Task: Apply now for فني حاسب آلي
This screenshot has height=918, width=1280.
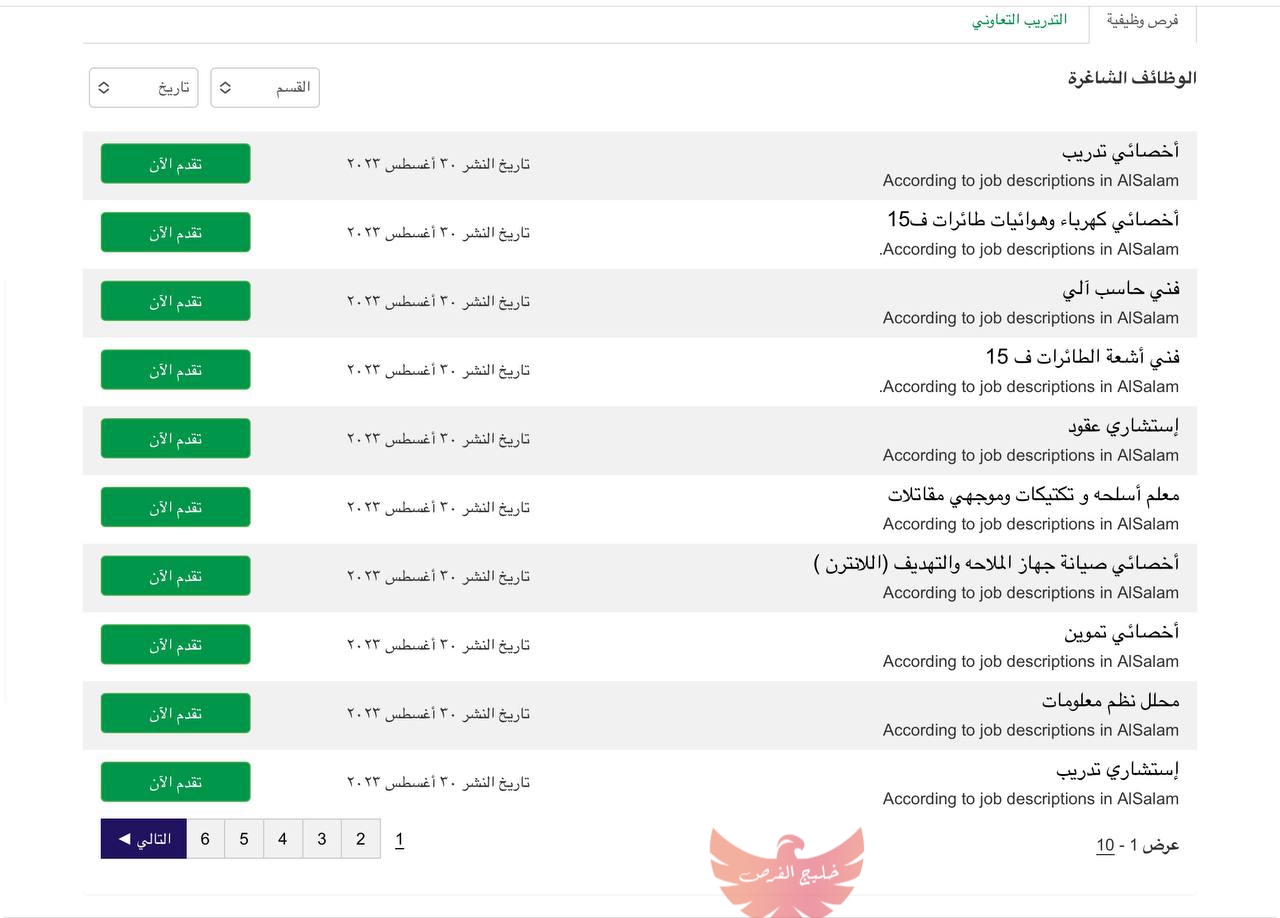Action: 175,301
